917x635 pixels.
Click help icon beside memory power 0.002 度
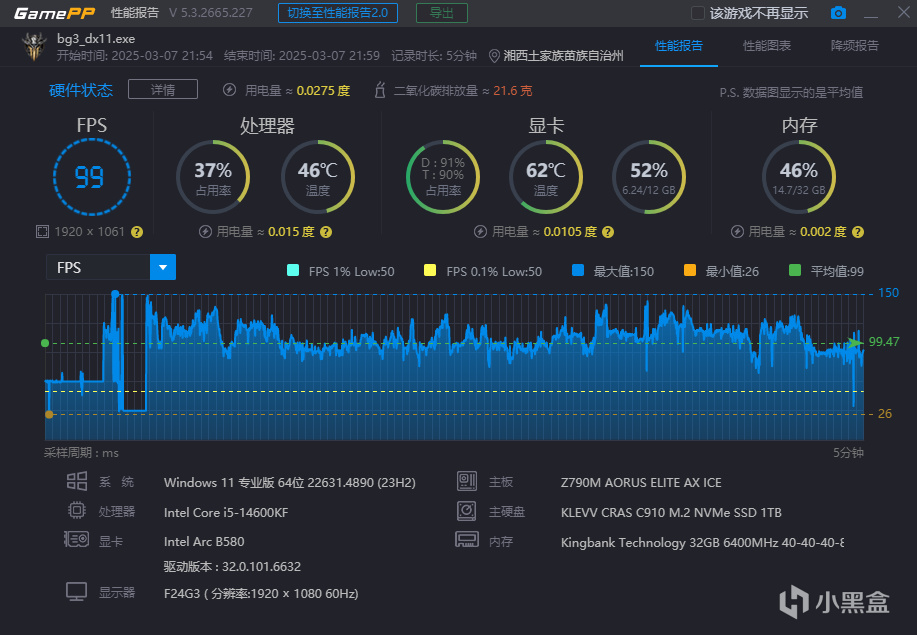[x=857, y=232]
